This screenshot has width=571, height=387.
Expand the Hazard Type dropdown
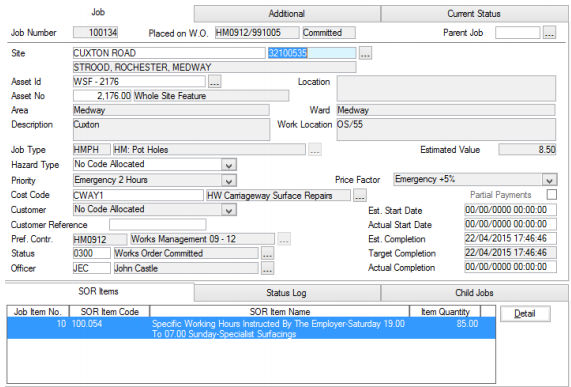pyautogui.click(x=229, y=165)
